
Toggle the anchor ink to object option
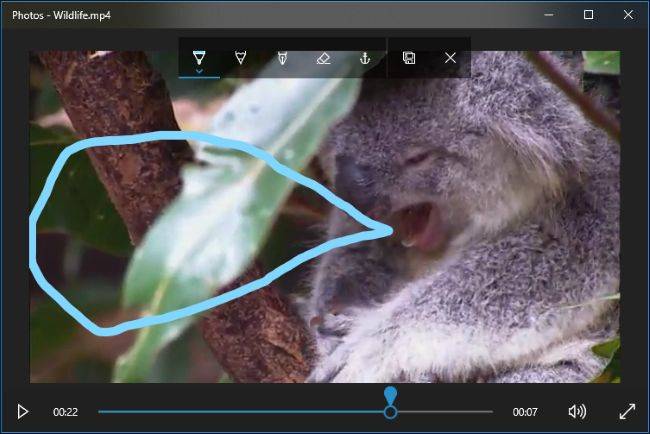365,58
